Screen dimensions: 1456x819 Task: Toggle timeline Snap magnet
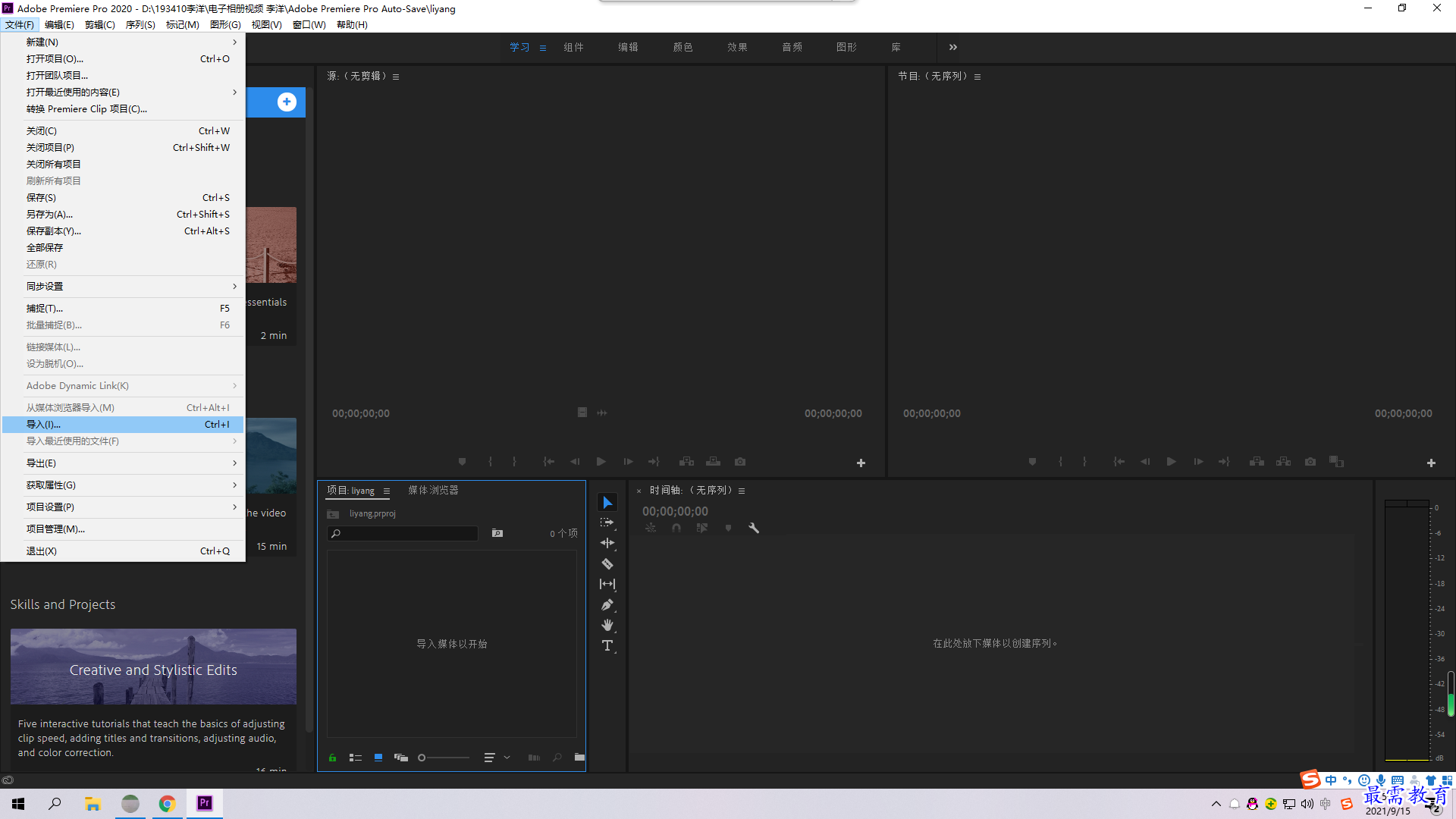tap(676, 528)
